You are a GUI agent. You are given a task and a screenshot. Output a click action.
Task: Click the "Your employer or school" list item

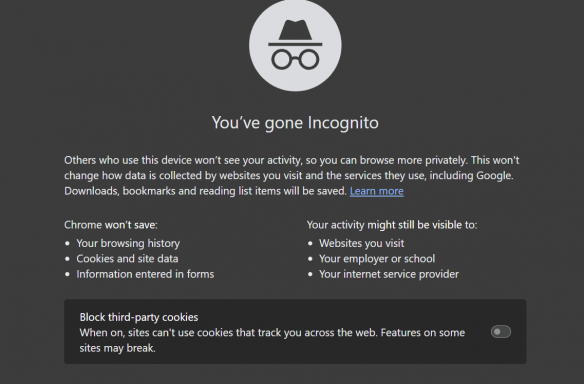(x=377, y=258)
